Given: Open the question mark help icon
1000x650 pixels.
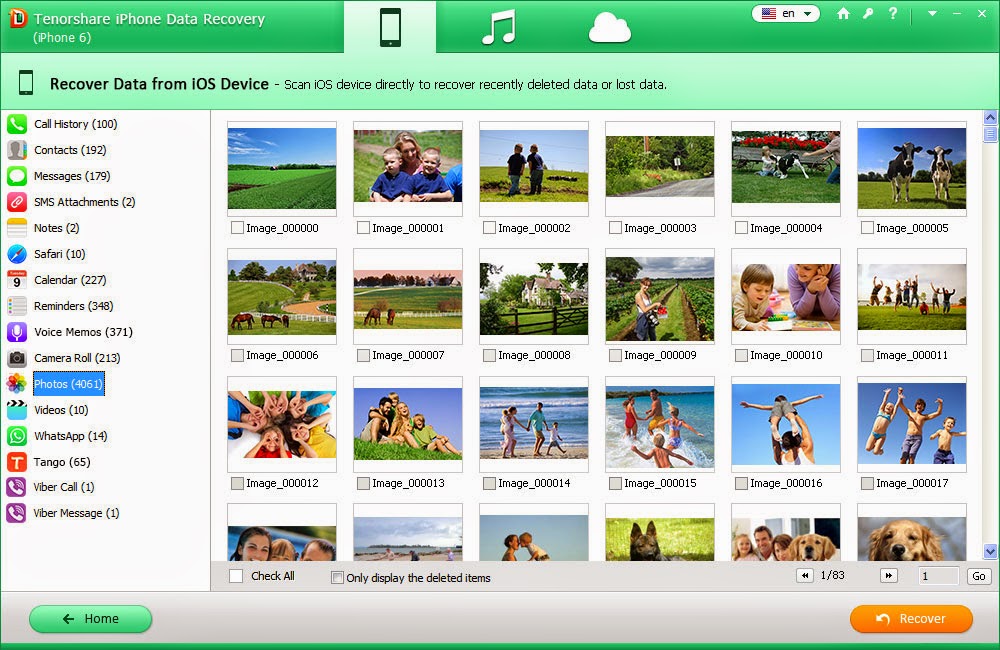Looking at the screenshot, I should pos(893,13).
